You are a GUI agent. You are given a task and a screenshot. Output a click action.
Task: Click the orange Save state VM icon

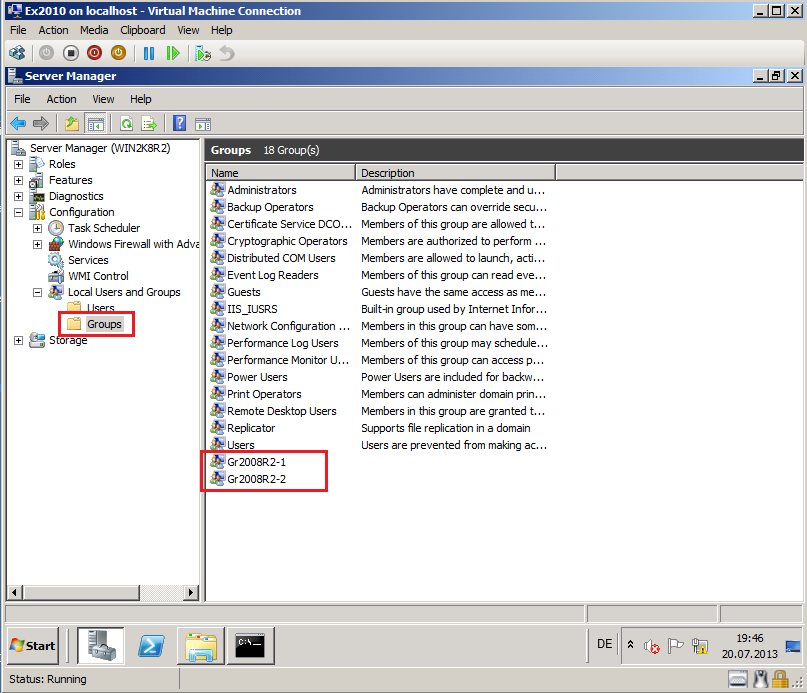[118, 53]
